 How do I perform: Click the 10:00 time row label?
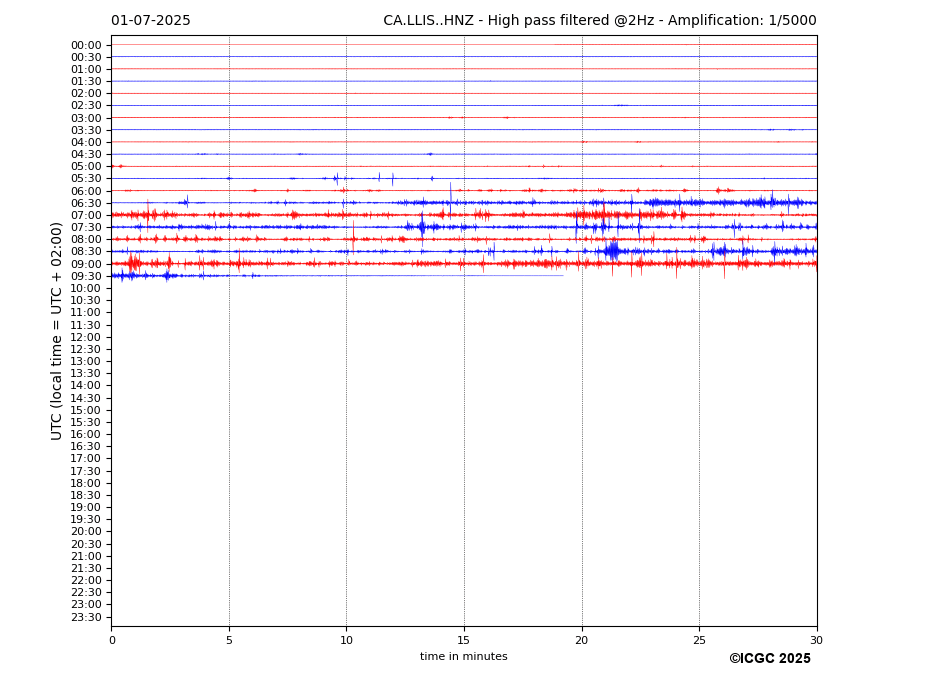(x=86, y=289)
